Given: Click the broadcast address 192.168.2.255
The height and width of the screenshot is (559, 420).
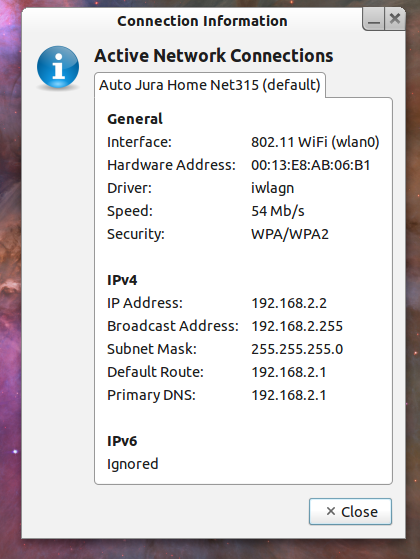Looking at the screenshot, I should coord(297,326).
